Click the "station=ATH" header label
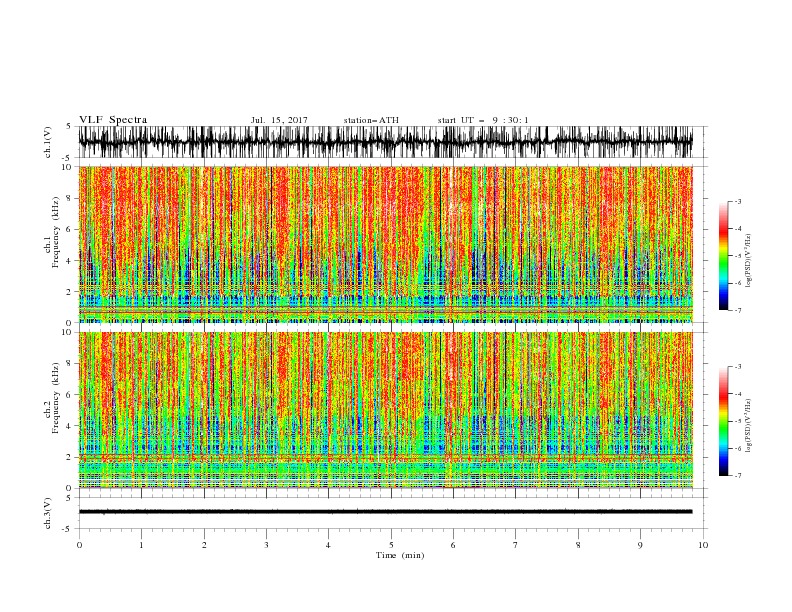This screenshot has width=792, height=612. coord(371,120)
